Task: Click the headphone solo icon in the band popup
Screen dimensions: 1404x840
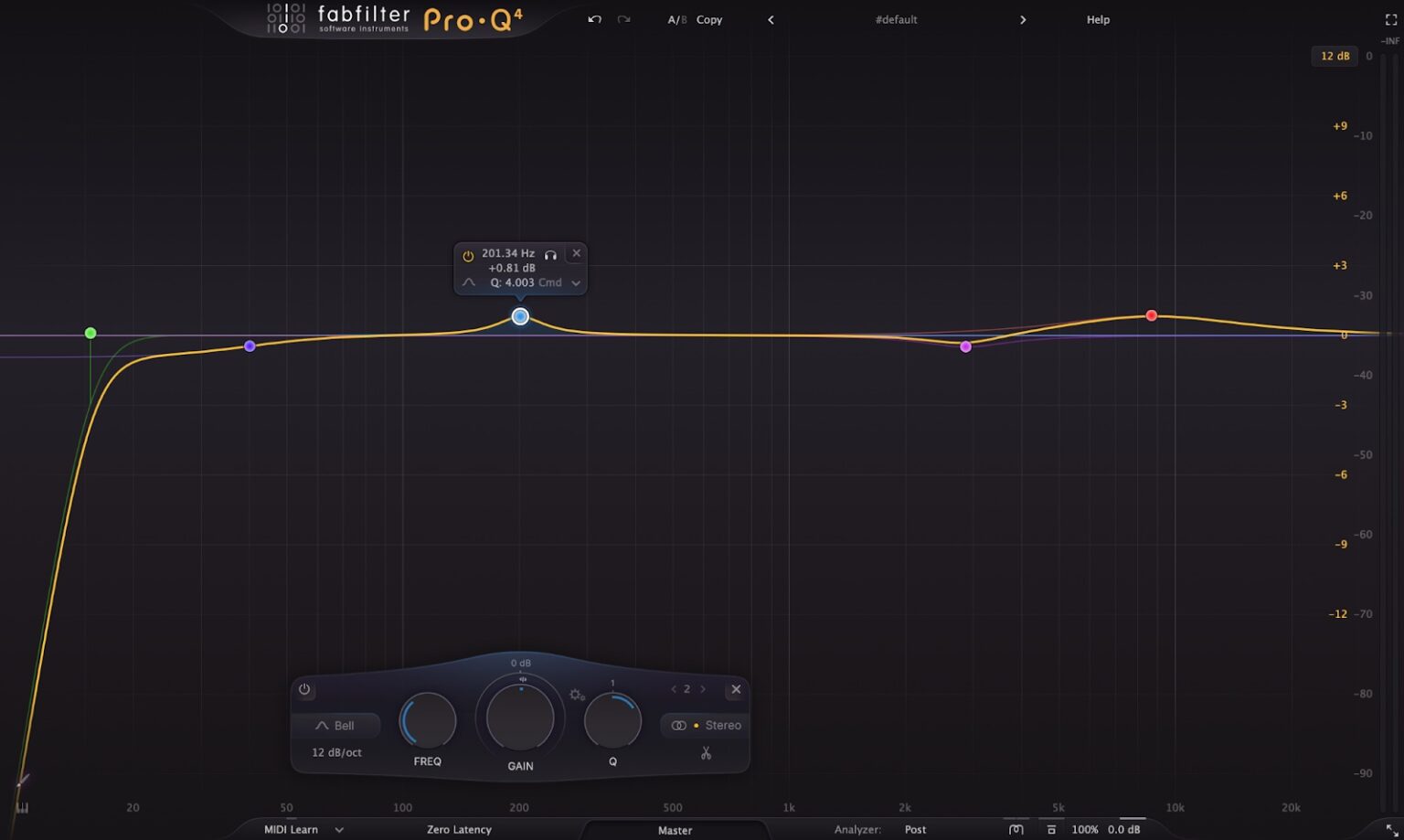Action: [x=551, y=256]
